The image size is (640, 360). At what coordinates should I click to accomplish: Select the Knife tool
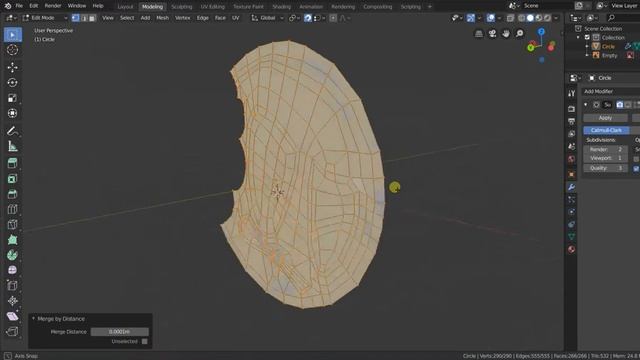12,224
